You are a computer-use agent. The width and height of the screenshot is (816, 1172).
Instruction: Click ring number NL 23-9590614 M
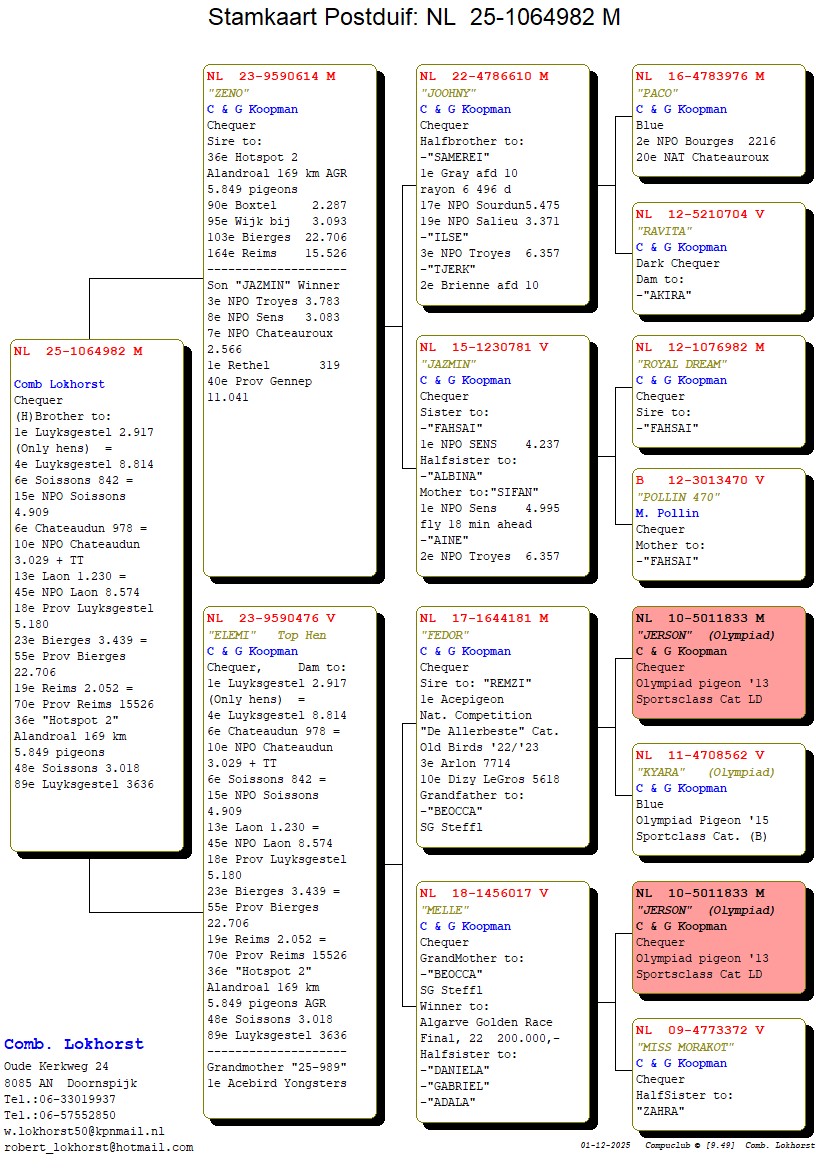271,76
